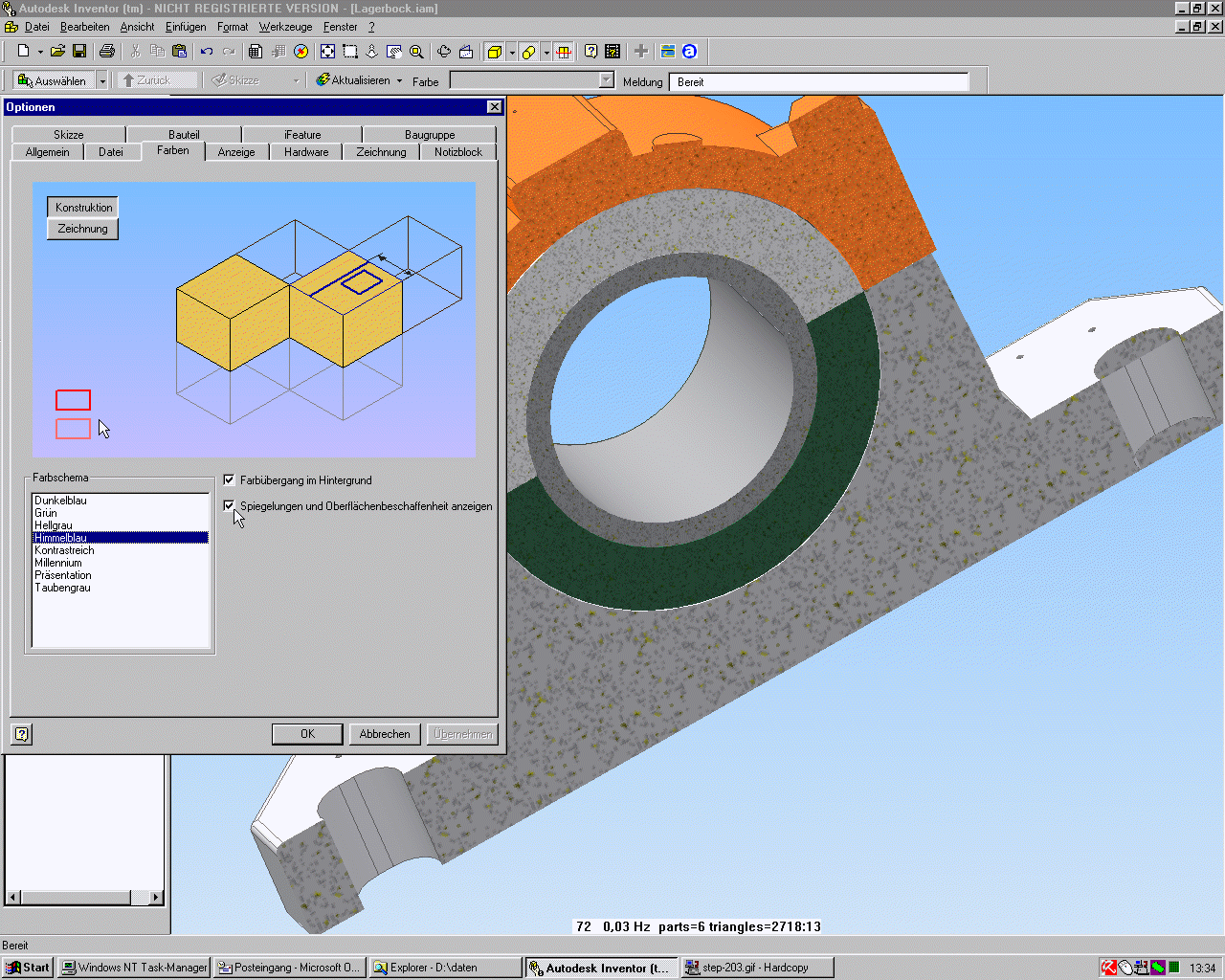The width and height of the screenshot is (1225, 980).
Task: Activate the Zoom magnifier tool
Action: click(x=416, y=52)
